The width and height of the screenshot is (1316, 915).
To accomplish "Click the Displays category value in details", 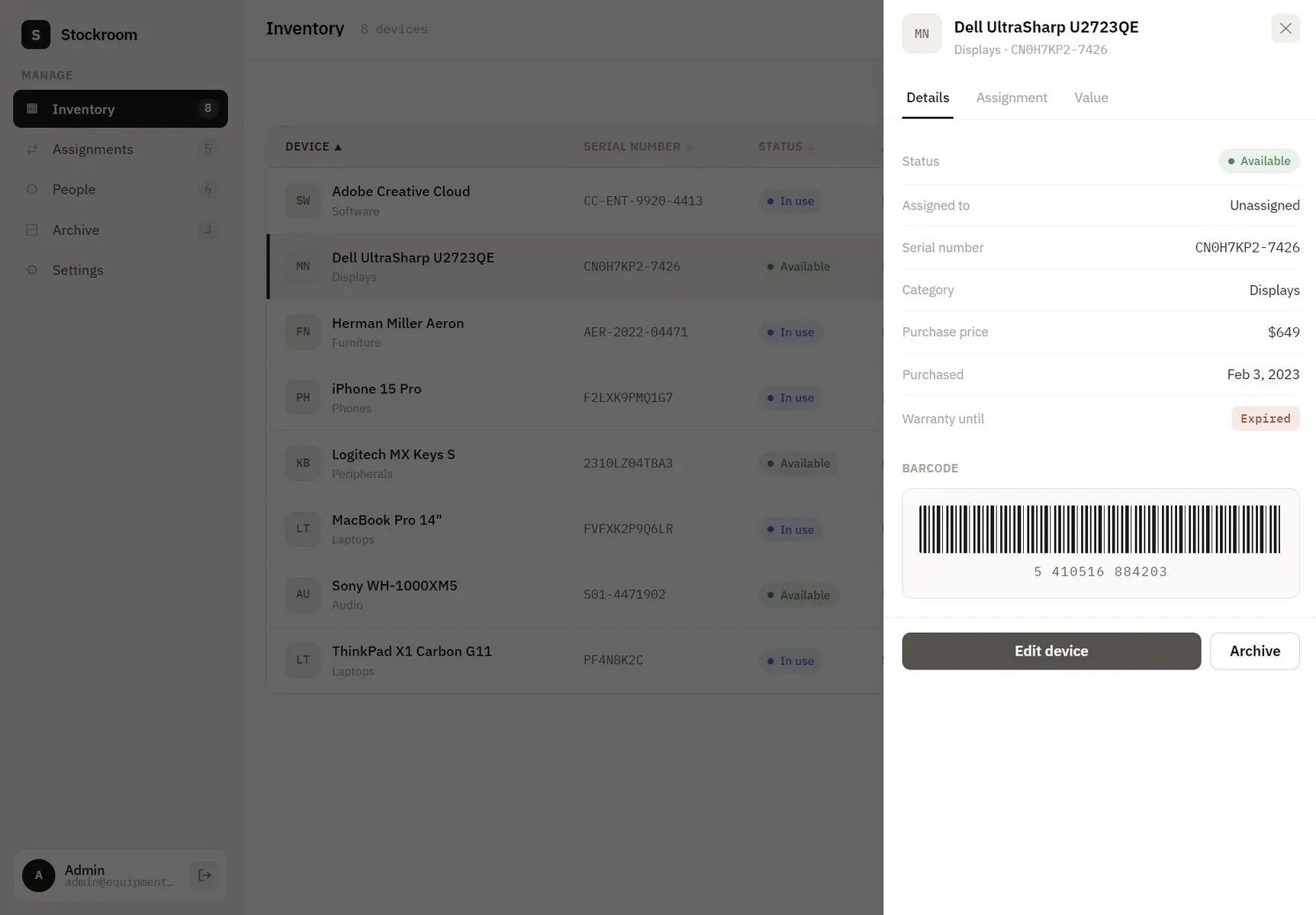I will [x=1274, y=291].
